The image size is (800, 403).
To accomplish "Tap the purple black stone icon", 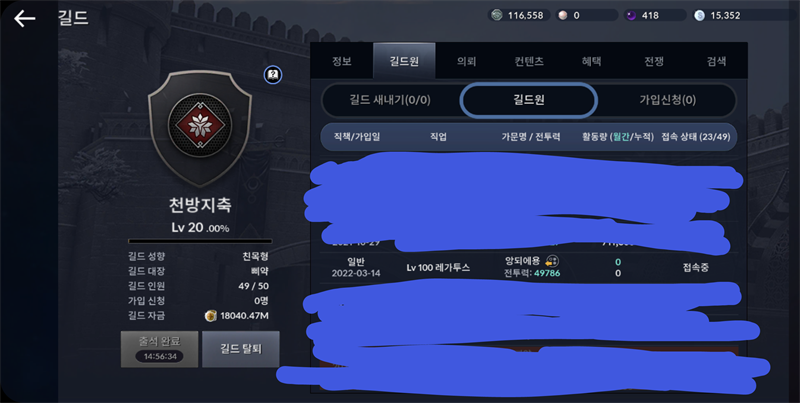I will click(631, 15).
